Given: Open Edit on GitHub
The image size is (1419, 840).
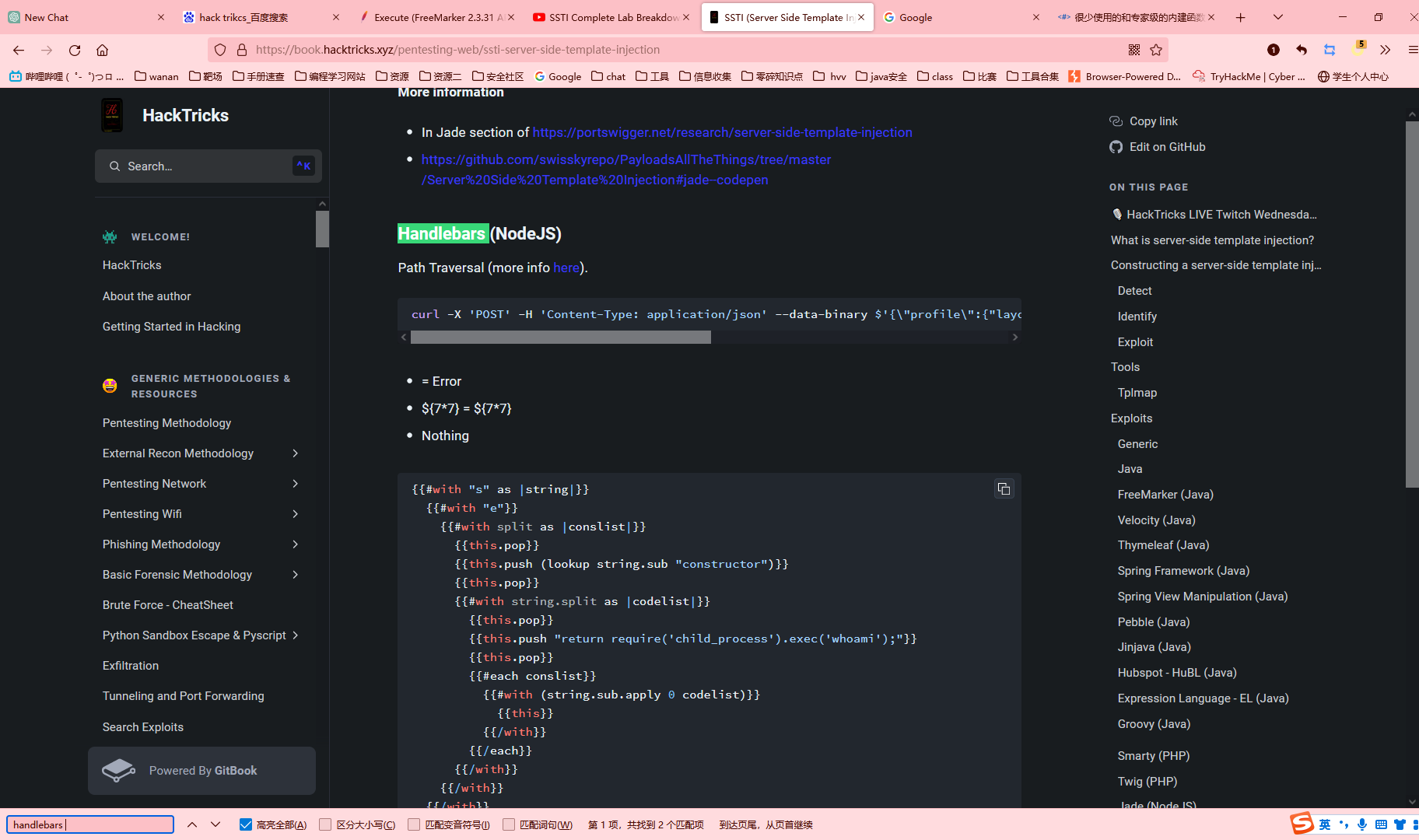Looking at the screenshot, I should pyautogui.click(x=1158, y=147).
